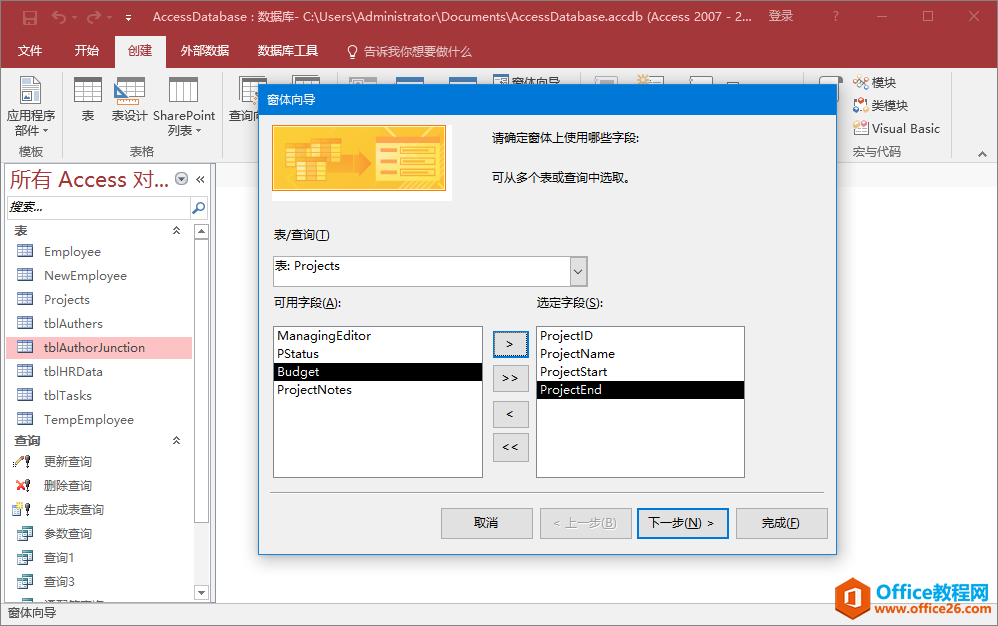The height and width of the screenshot is (626, 998).
Task: Click the 告诉我你想要做什么 search box
Action: click(x=409, y=52)
